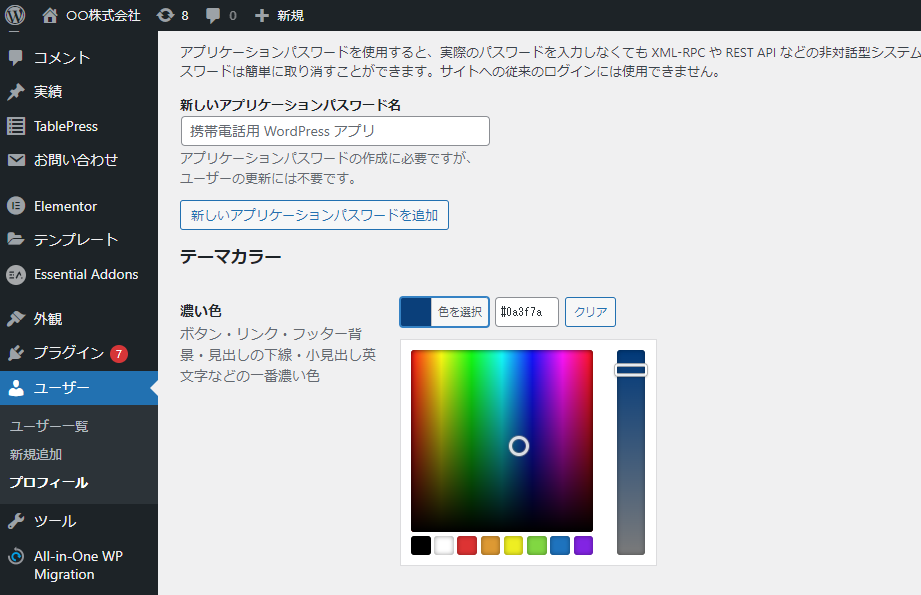Open the 外観 appearance menu
Image resolution: width=921 pixels, height=595 pixels.
click(48, 319)
